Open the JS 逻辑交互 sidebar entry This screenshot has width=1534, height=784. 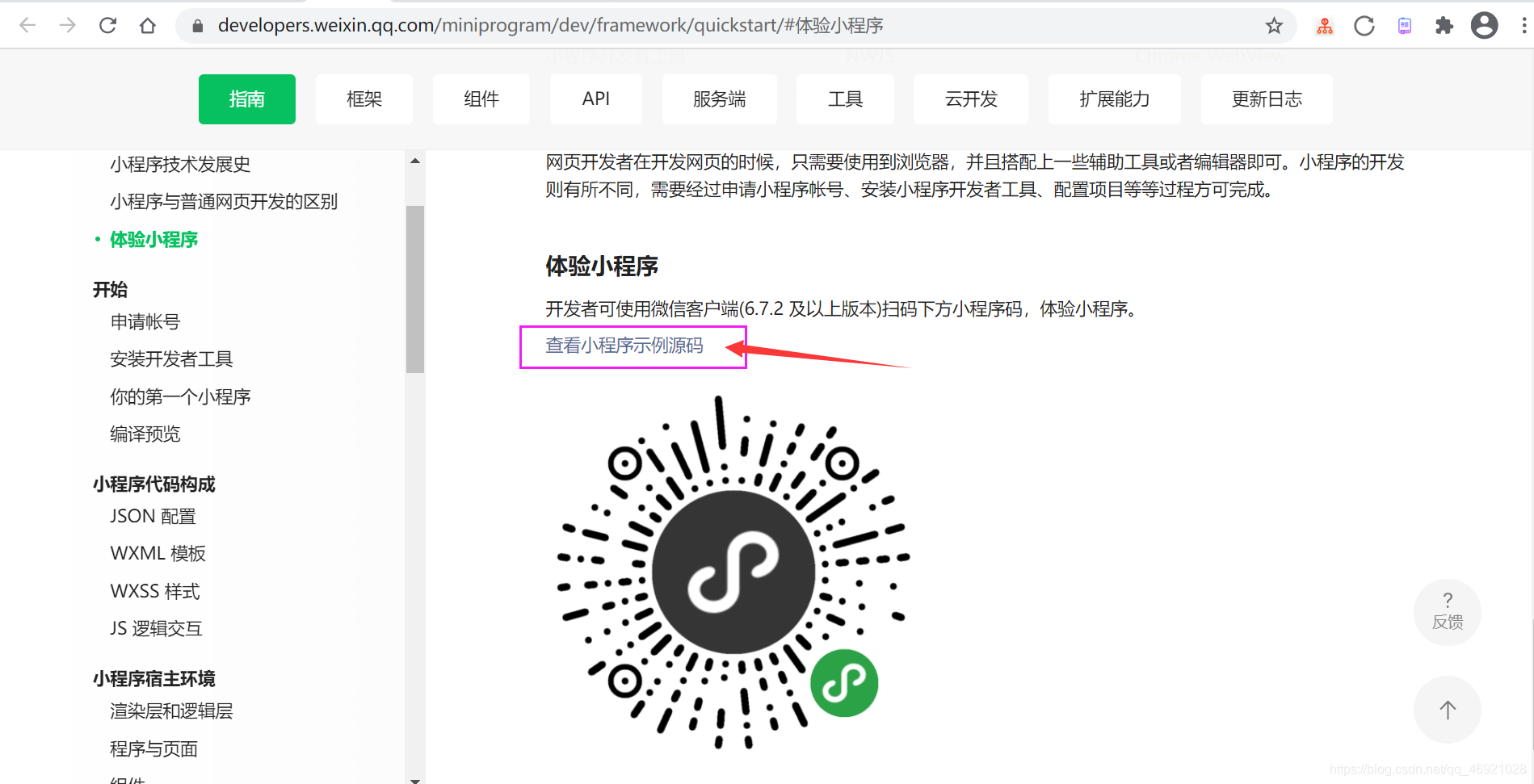click(156, 629)
